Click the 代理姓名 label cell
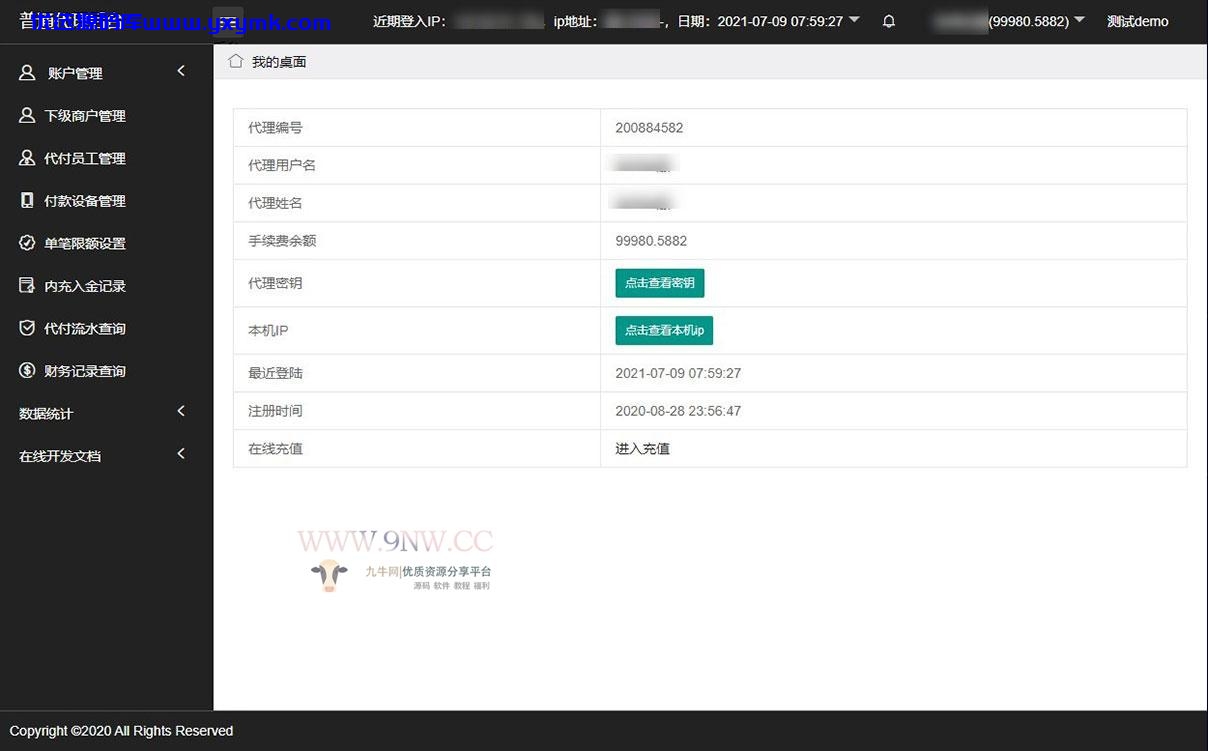 (x=417, y=203)
